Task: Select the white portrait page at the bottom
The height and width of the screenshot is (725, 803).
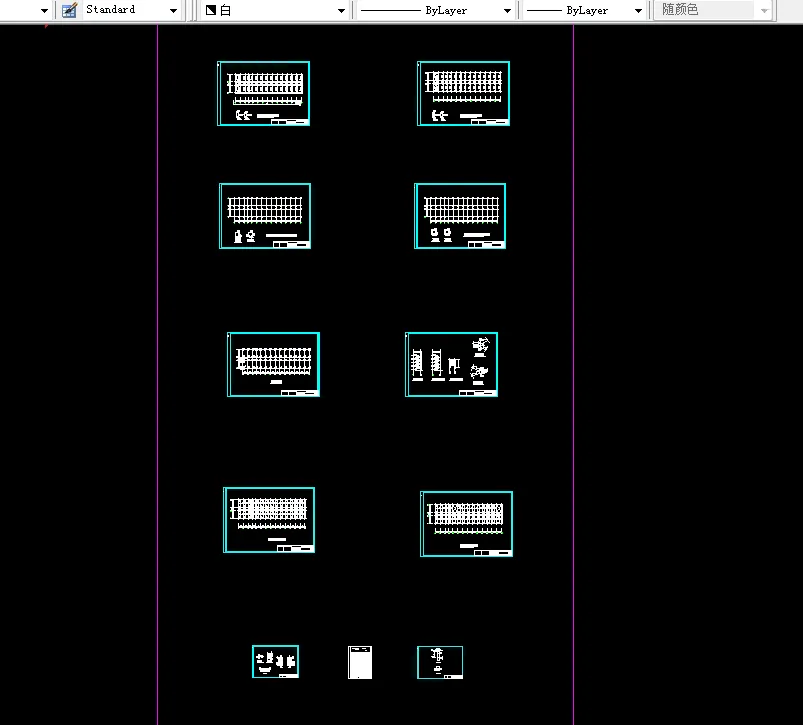Action: click(360, 663)
